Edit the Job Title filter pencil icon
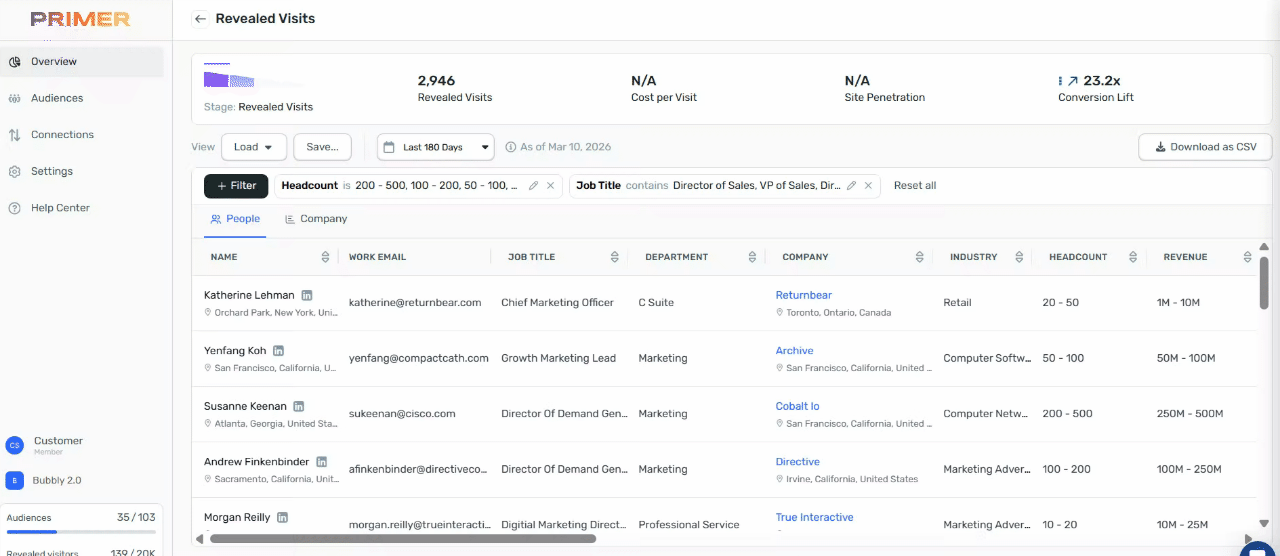Screen dimensions: 1280x556 (851, 186)
